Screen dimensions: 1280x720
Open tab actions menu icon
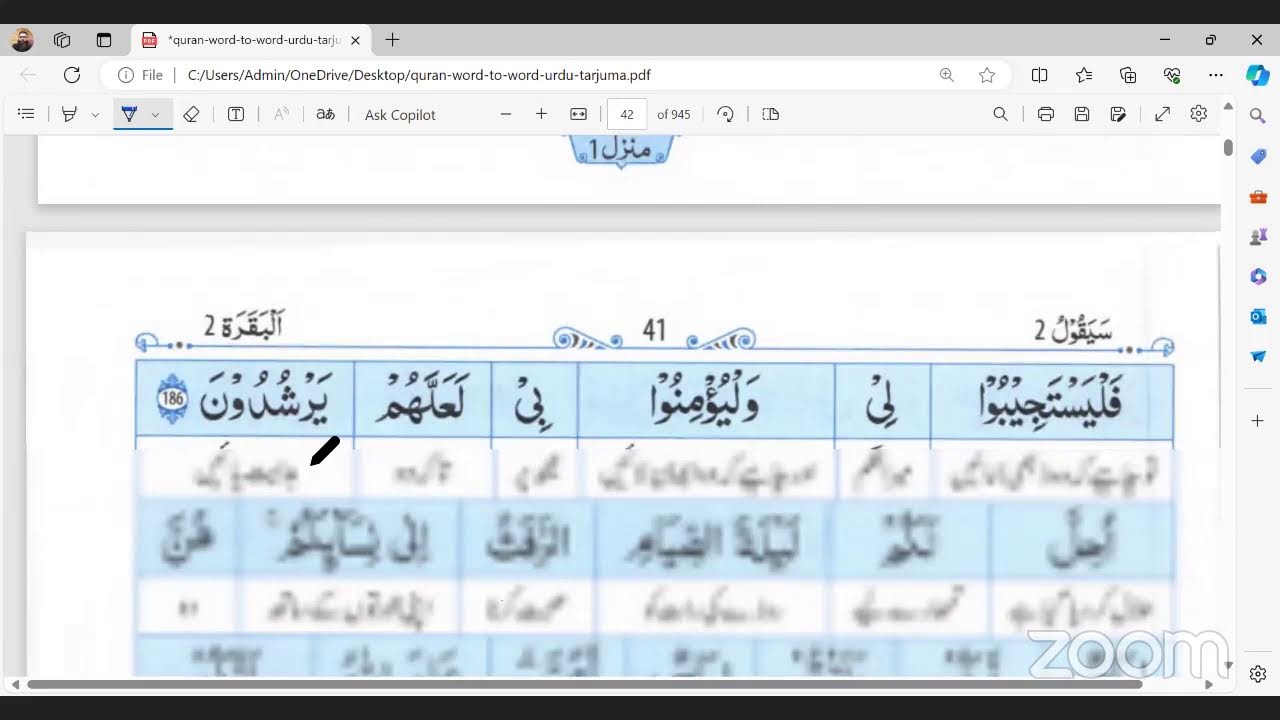pyautogui.click(x=104, y=40)
